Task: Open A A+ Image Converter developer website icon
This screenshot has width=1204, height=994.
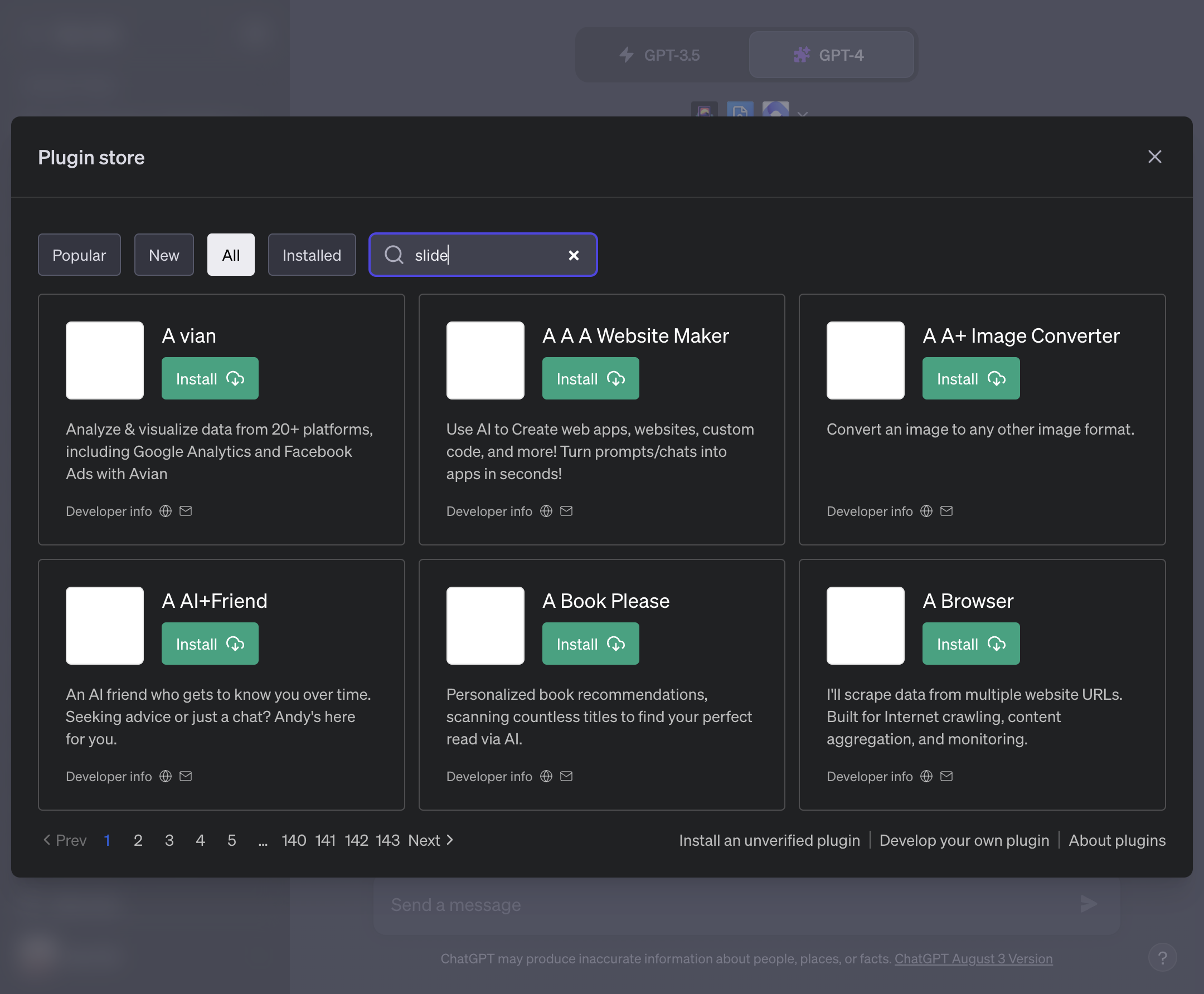Action: point(926,511)
